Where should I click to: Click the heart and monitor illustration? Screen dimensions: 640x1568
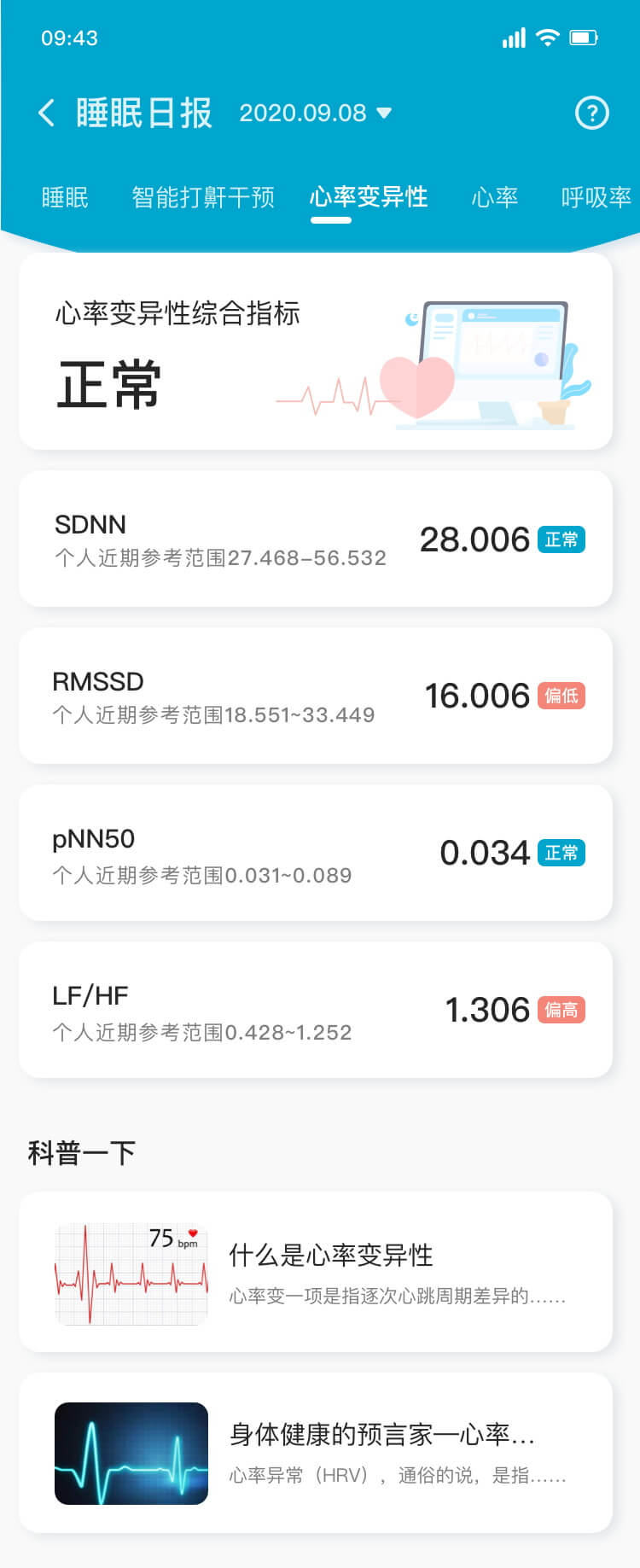coord(433,364)
